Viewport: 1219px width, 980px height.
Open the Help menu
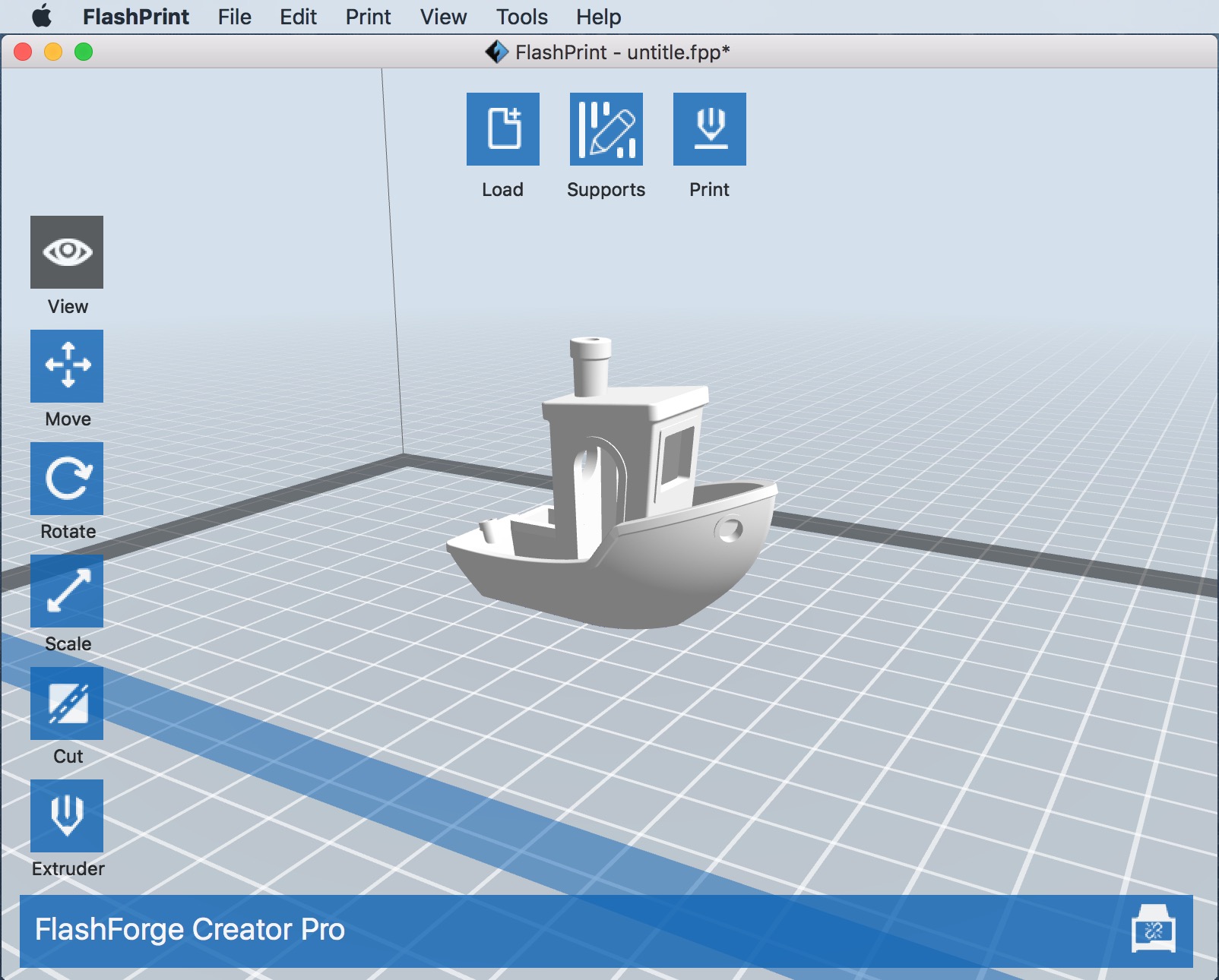tap(598, 17)
